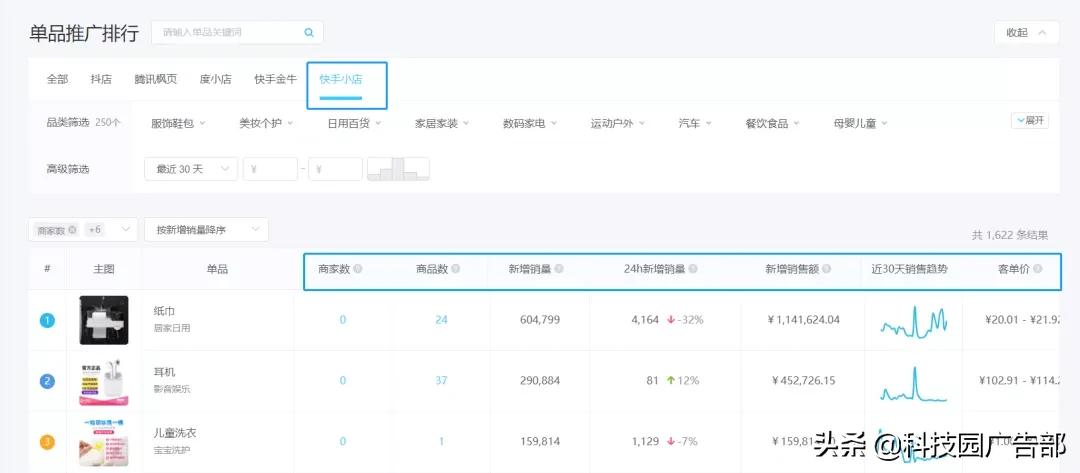Click the 纸巾 product name
Viewport: 1080px width, 473px height.
[x=165, y=311]
